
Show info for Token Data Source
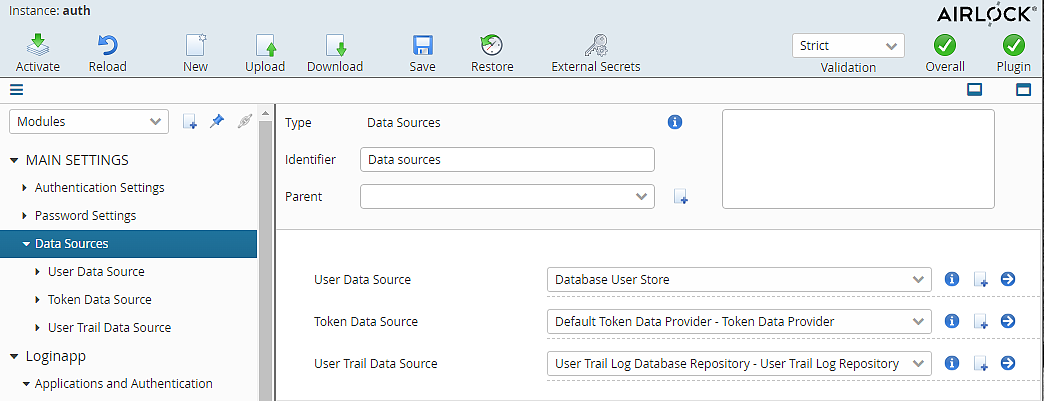point(952,321)
